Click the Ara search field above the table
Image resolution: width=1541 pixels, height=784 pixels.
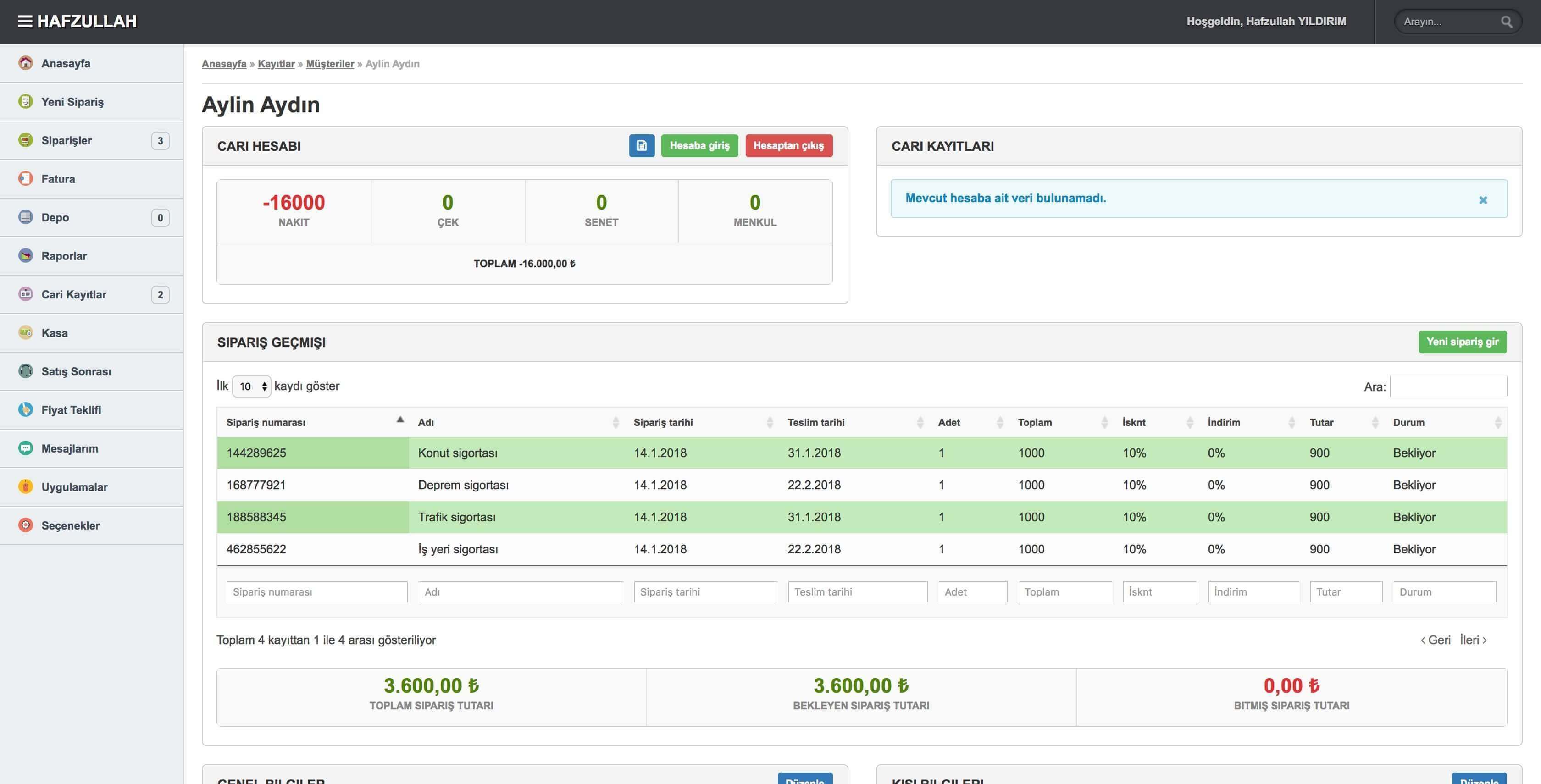(x=1448, y=386)
